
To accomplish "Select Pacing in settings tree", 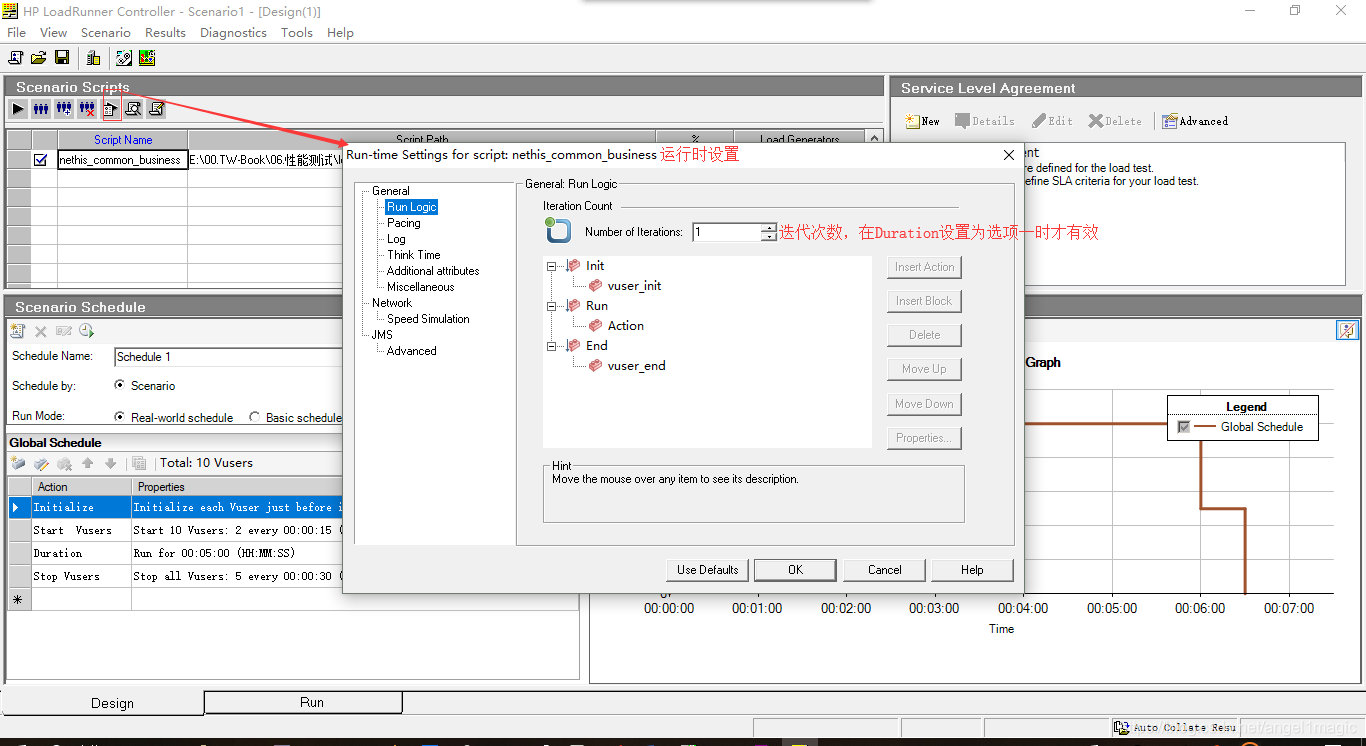I will coord(404,223).
